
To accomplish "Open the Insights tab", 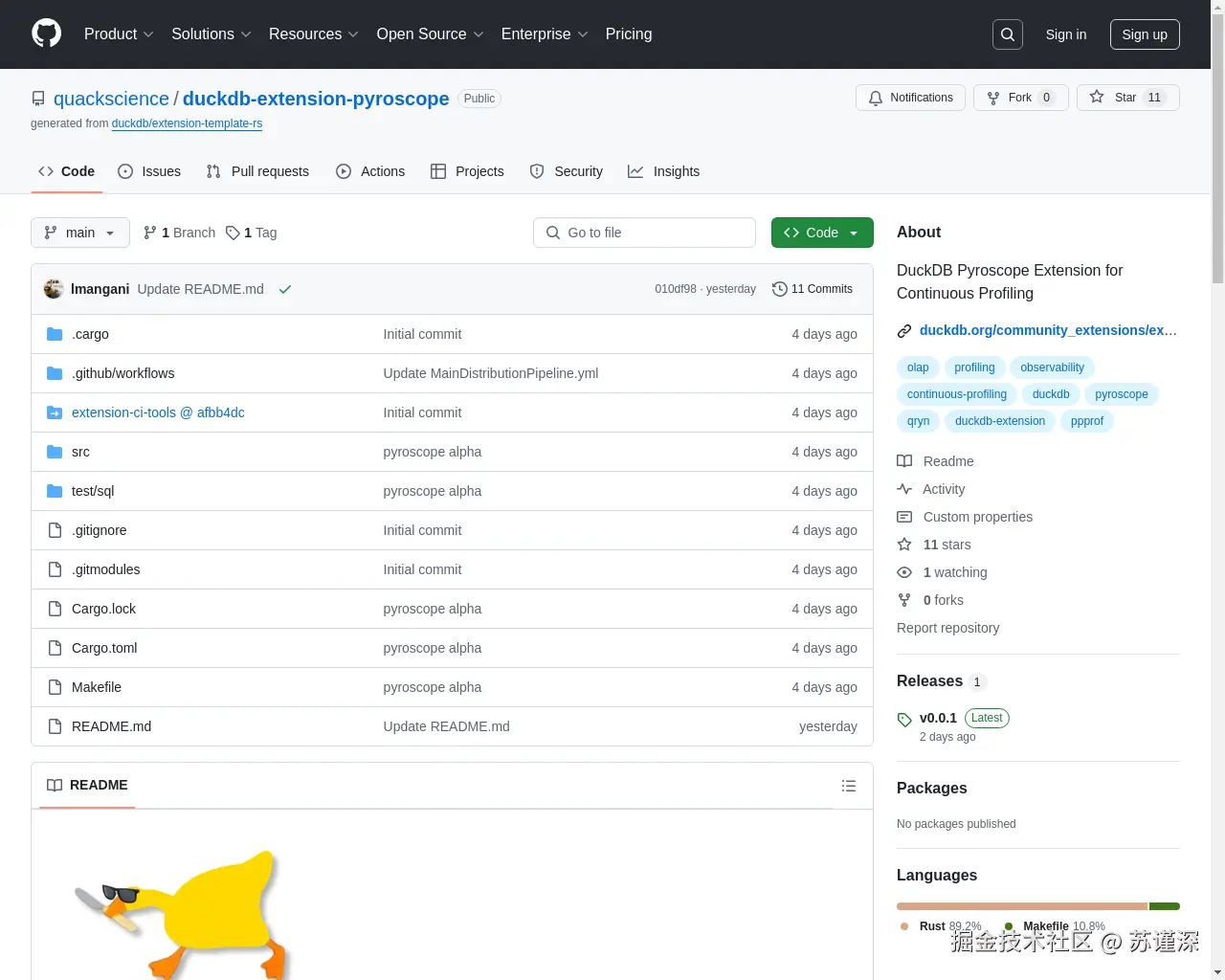I will (x=664, y=171).
